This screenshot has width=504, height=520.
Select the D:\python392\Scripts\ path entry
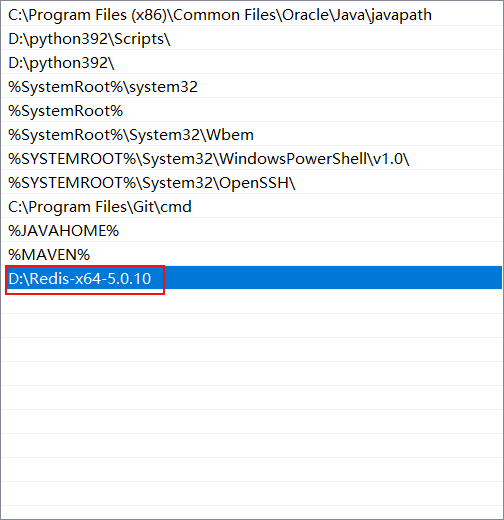tap(252, 39)
